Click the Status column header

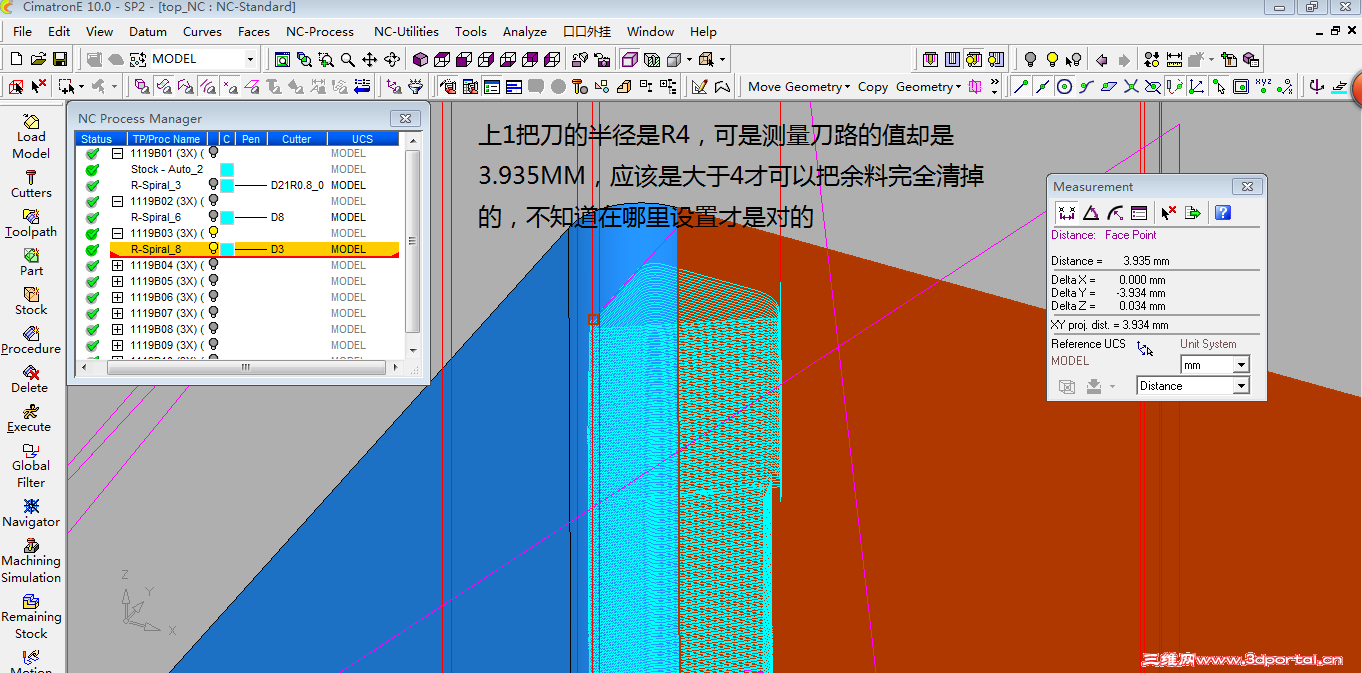click(97, 139)
